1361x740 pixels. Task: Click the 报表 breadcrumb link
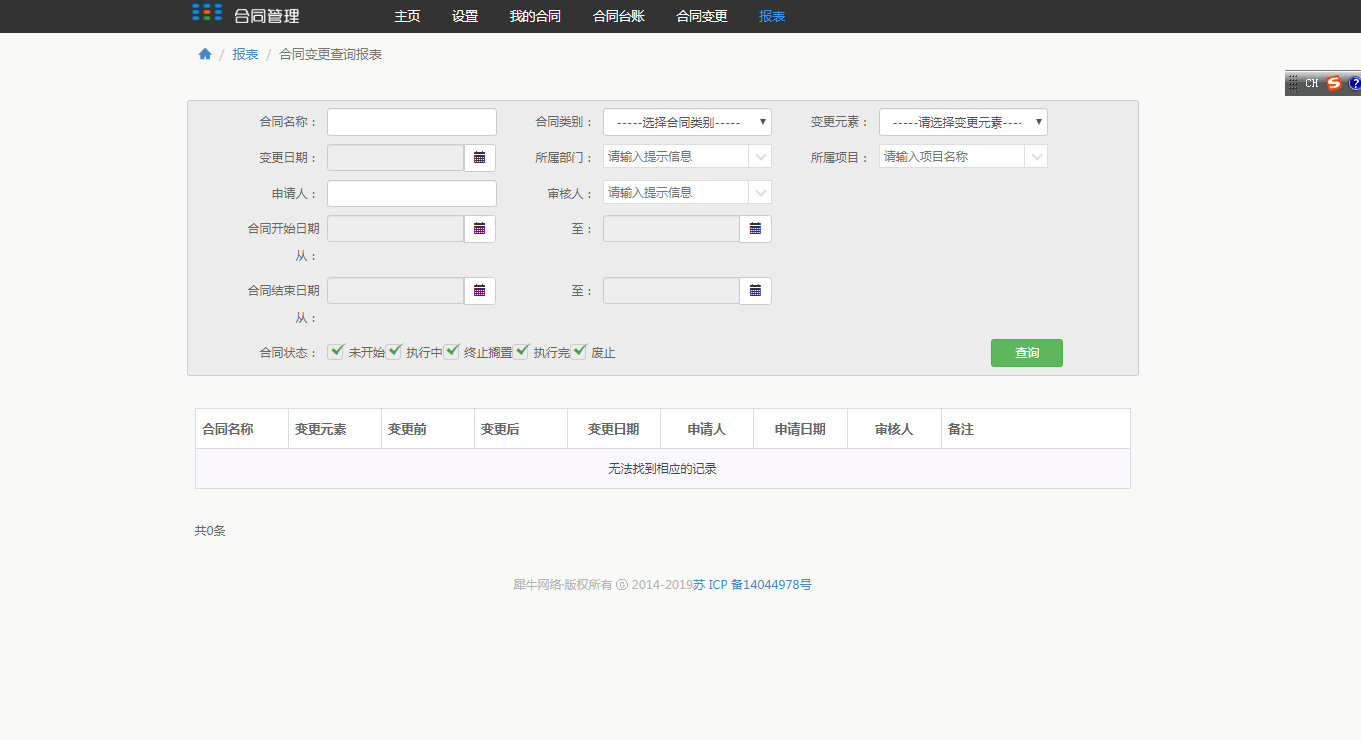[x=245, y=54]
